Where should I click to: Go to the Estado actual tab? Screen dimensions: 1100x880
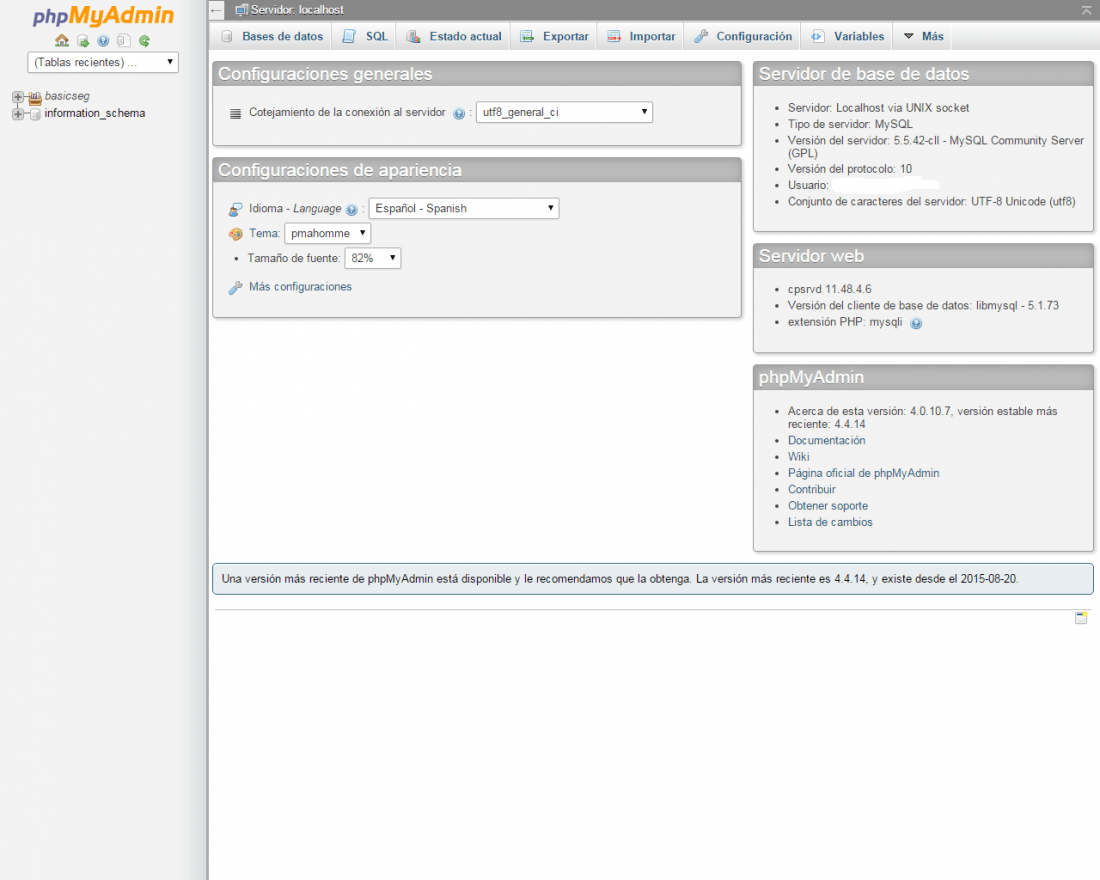coord(455,36)
